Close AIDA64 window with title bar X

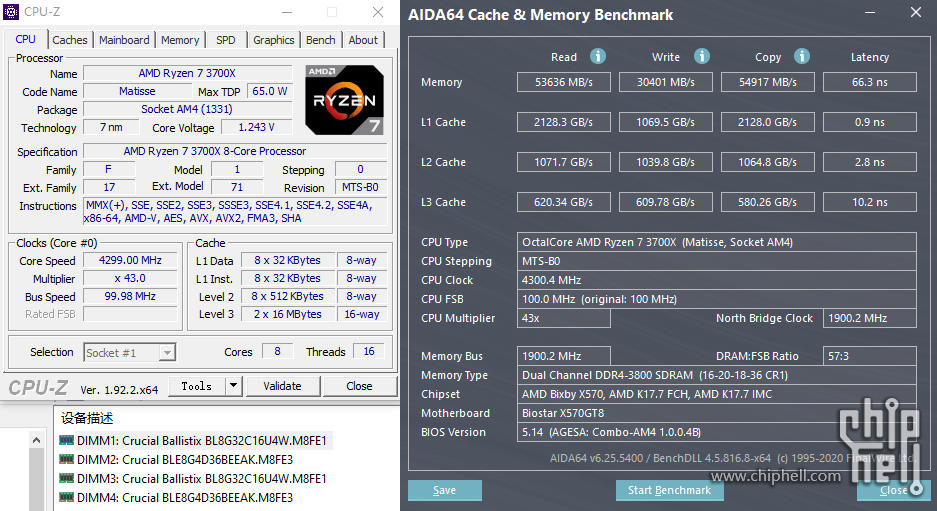tap(915, 13)
